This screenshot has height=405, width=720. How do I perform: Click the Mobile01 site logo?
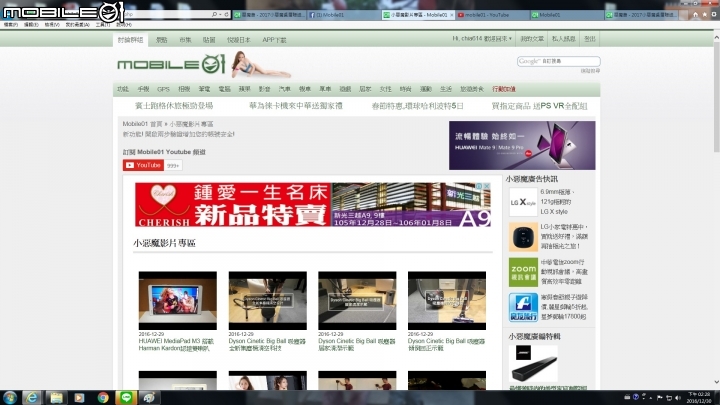click(x=171, y=64)
